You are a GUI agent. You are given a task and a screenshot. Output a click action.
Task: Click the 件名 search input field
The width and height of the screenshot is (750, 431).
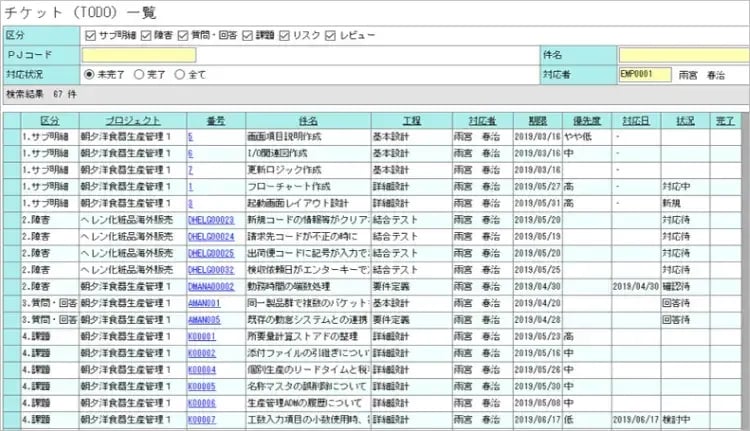683,55
